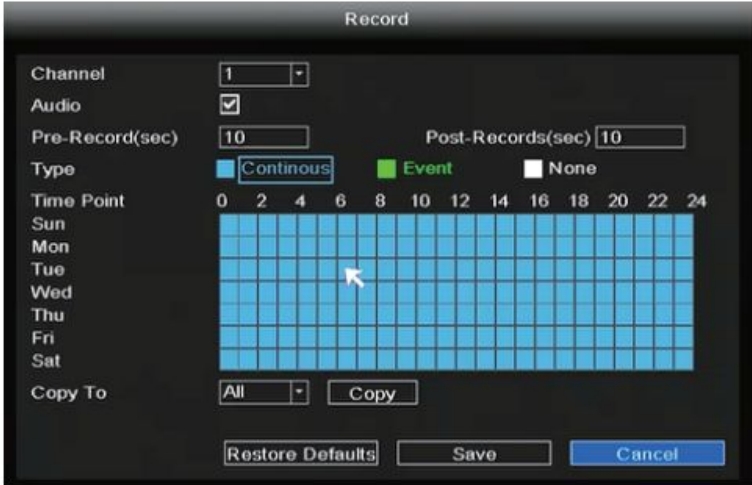The height and width of the screenshot is (485, 752).
Task: Select the green Event color swatch
Action: click(x=387, y=169)
